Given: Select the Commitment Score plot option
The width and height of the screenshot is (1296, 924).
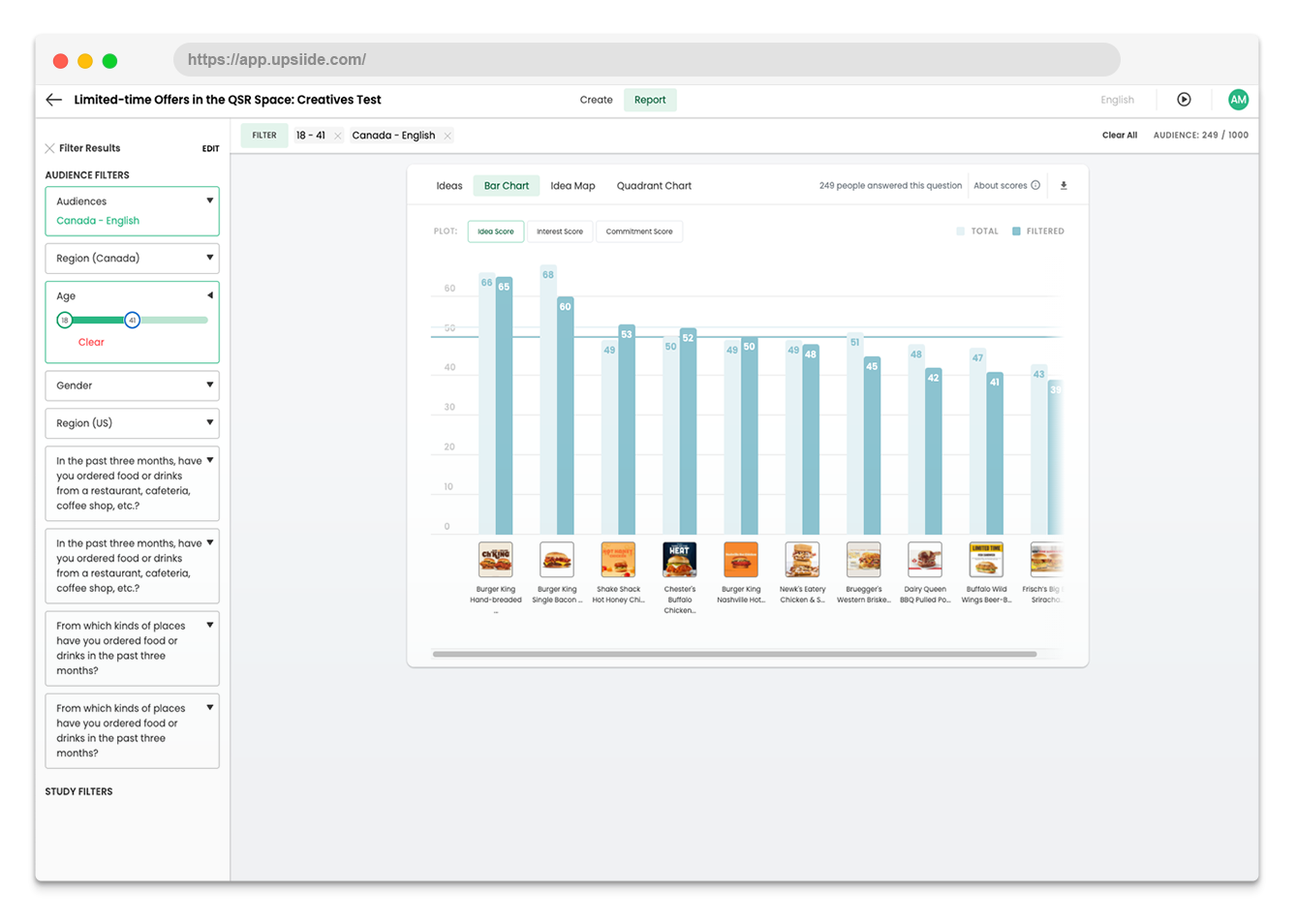Looking at the screenshot, I should pos(639,231).
